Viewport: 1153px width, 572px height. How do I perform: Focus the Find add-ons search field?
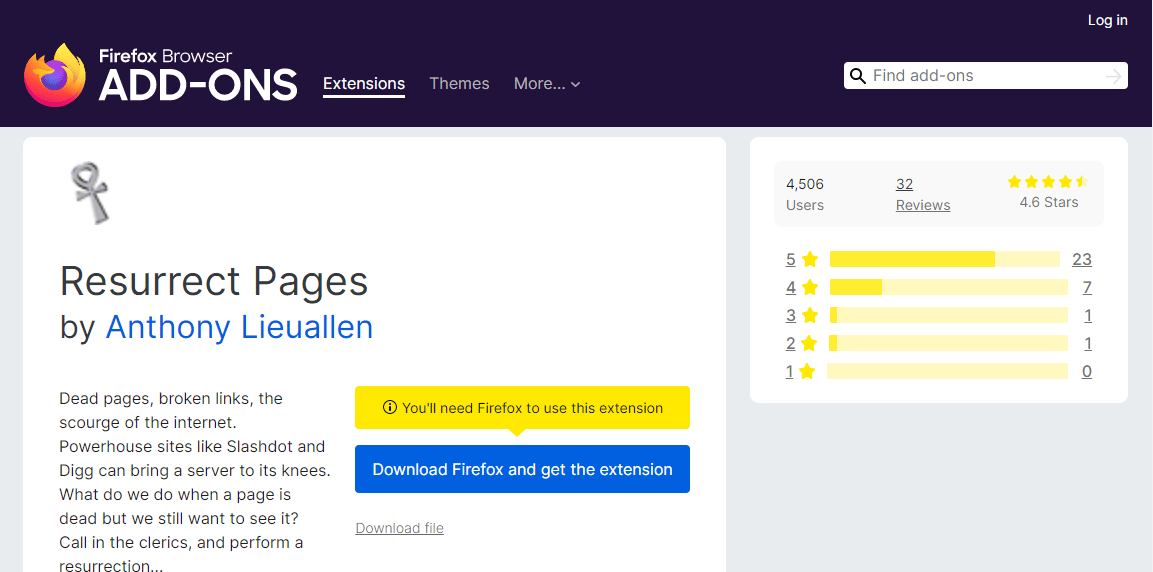(x=985, y=76)
